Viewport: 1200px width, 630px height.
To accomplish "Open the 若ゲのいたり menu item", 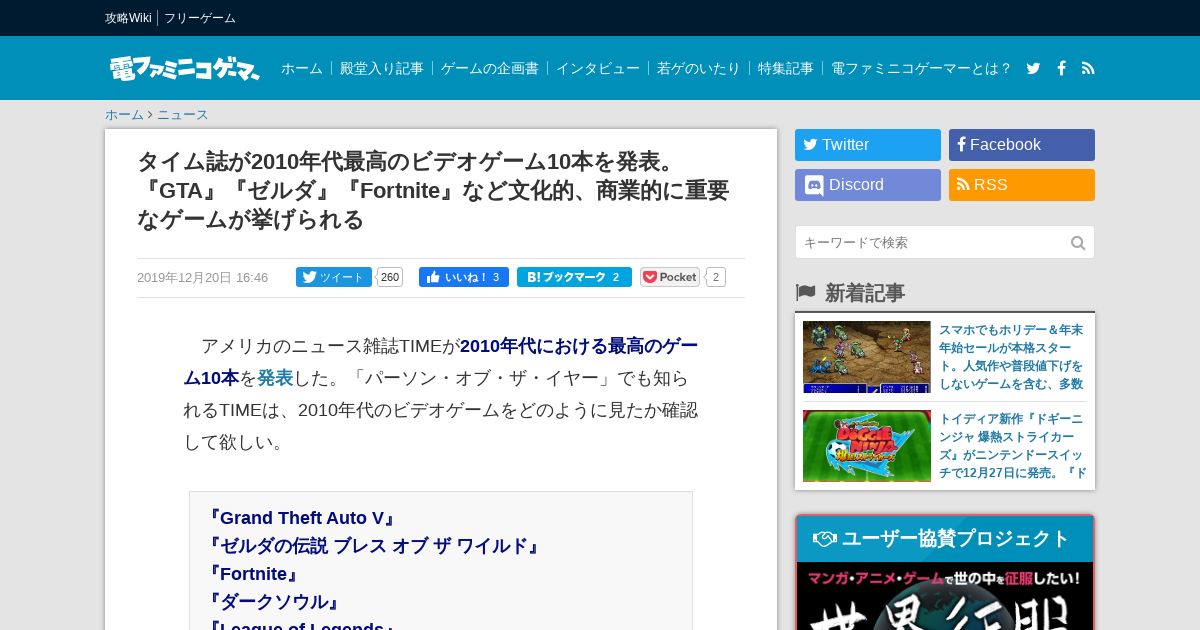I will pos(698,68).
